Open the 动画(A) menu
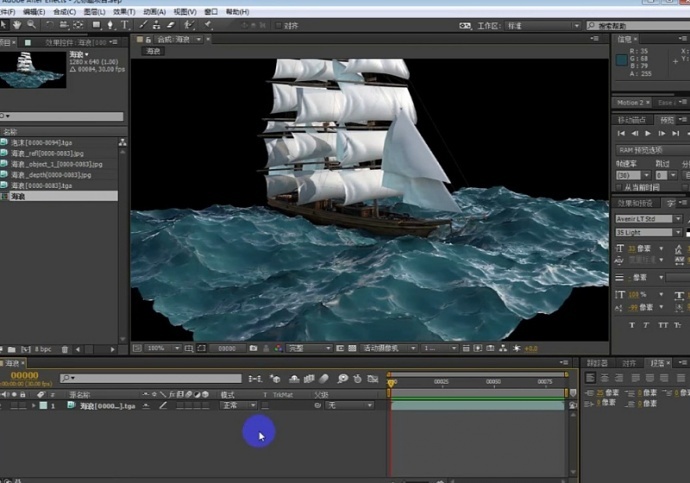 point(153,11)
